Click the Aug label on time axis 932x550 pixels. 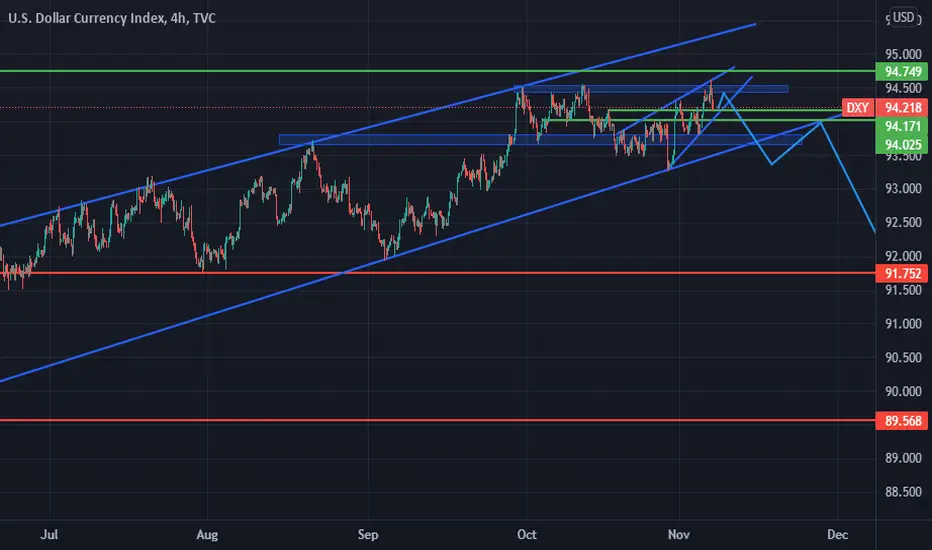tap(207, 535)
